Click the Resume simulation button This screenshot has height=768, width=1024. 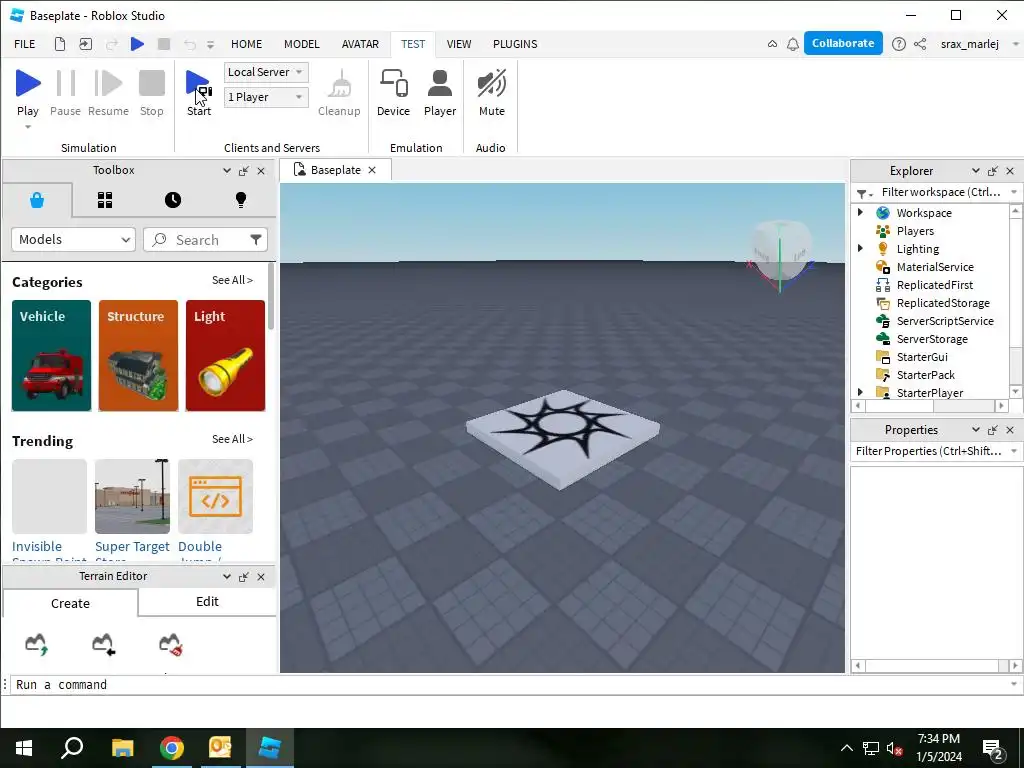pos(108,93)
